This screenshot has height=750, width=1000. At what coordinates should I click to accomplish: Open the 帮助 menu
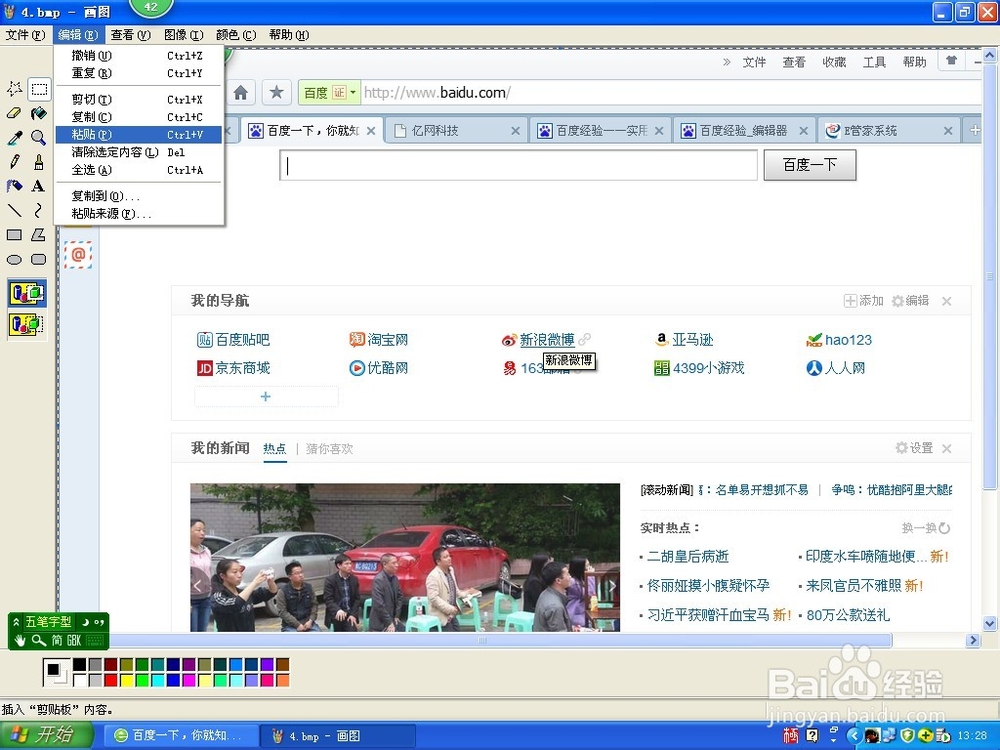pyautogui.click(x=288, y=35)
